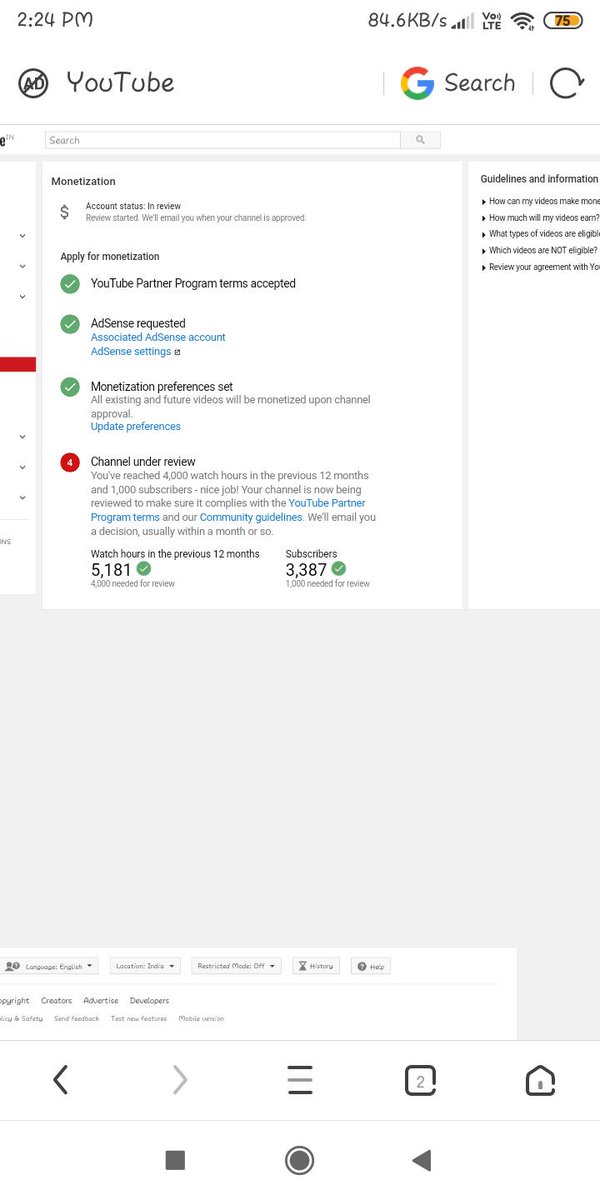Tap the Android home circle
The height and width of the screenshot is (1200, 600).
click(x=299, y=1160)
